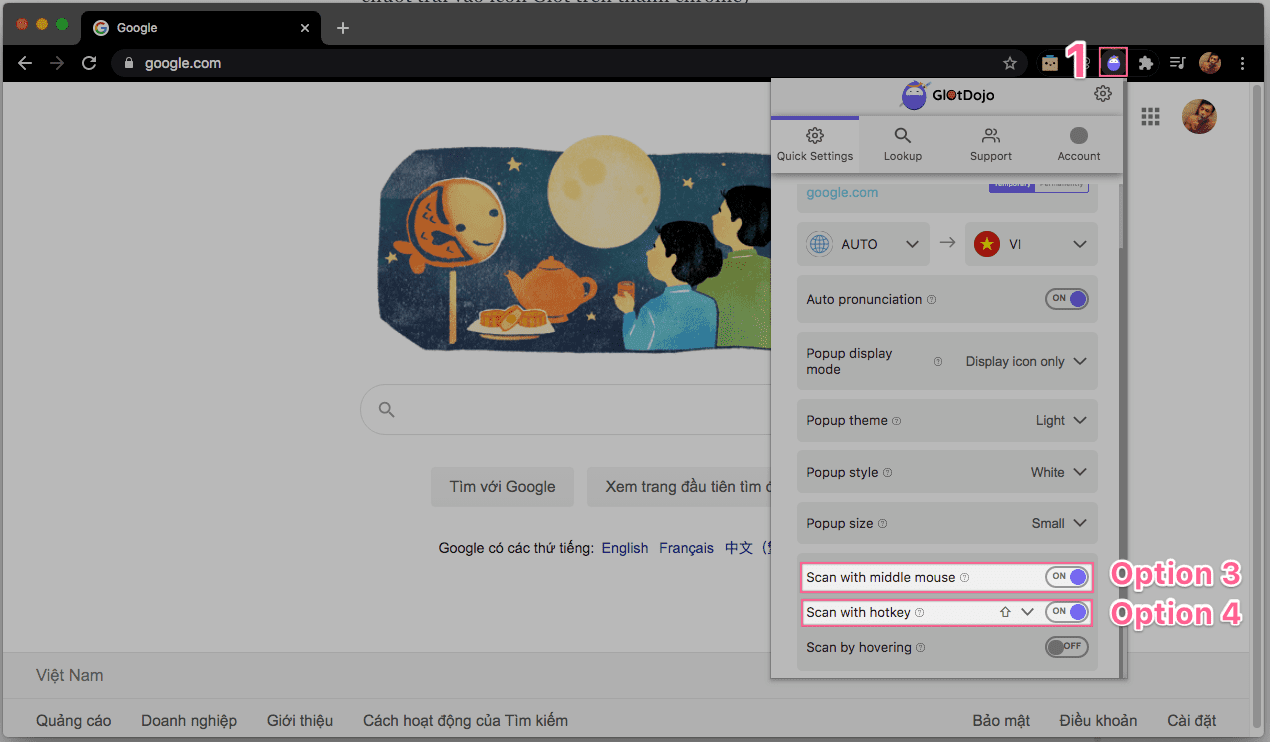The image size is (1270, 742).
Task: Switch Google language to Français
Action: (686, 548)
